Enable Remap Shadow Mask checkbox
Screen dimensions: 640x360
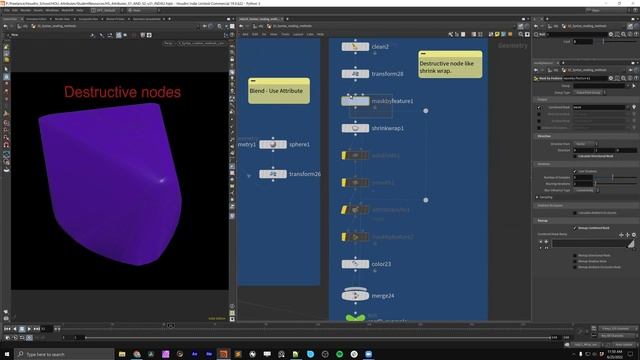click(x=575, y=261)
